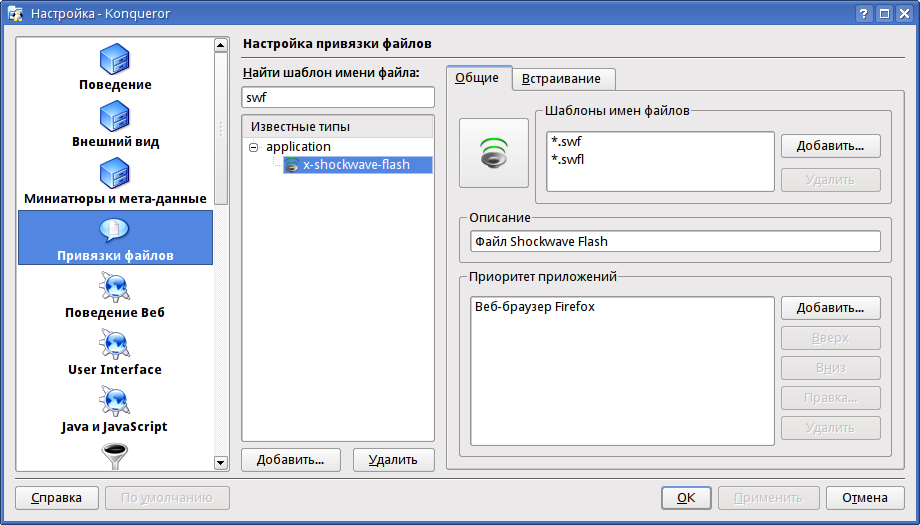Collapse the application tree node
This screenshot has width=920, height=525.
click(253, 147)
